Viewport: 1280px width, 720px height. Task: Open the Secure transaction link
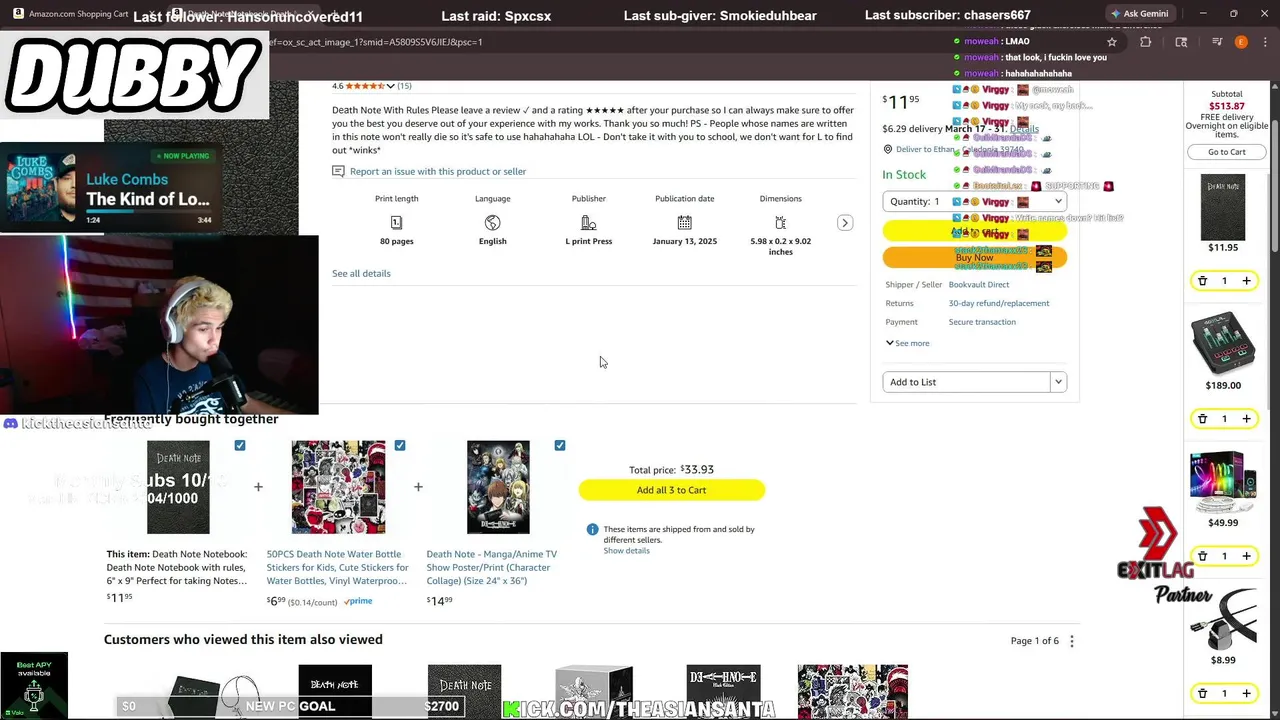coord(982,322)
